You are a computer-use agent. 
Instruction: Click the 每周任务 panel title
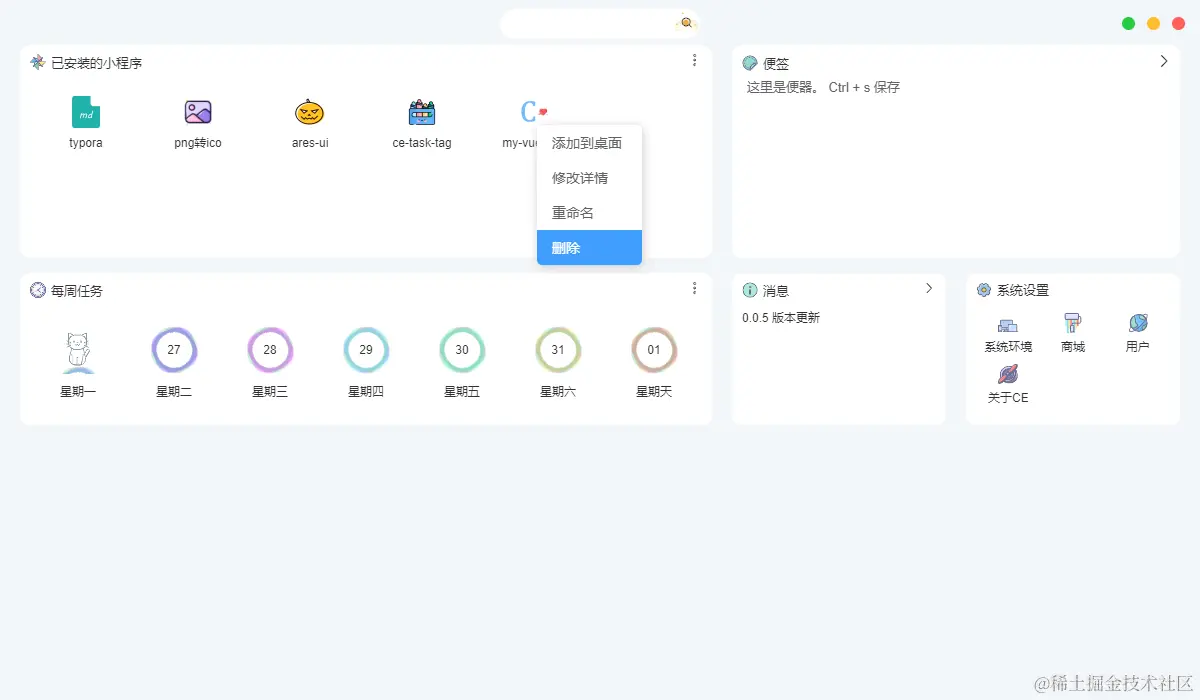(x=77, y=291)
